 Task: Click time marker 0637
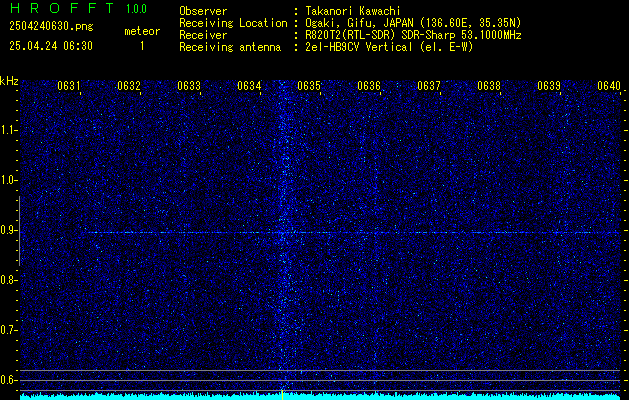tap(429, 86)
